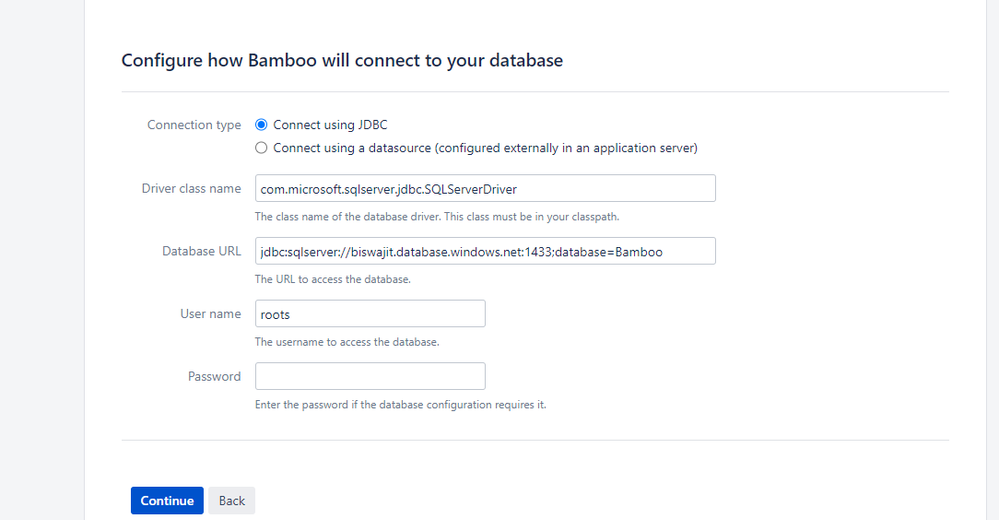The image size is (999, 520).
Task: Focus the empty Password field
Action: [370, 376]
